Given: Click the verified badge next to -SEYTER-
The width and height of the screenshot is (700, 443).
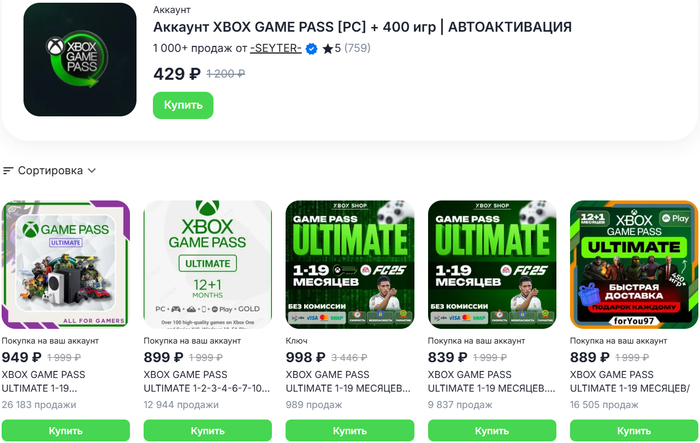Looking at the screenshot, I should pos(311,49).
